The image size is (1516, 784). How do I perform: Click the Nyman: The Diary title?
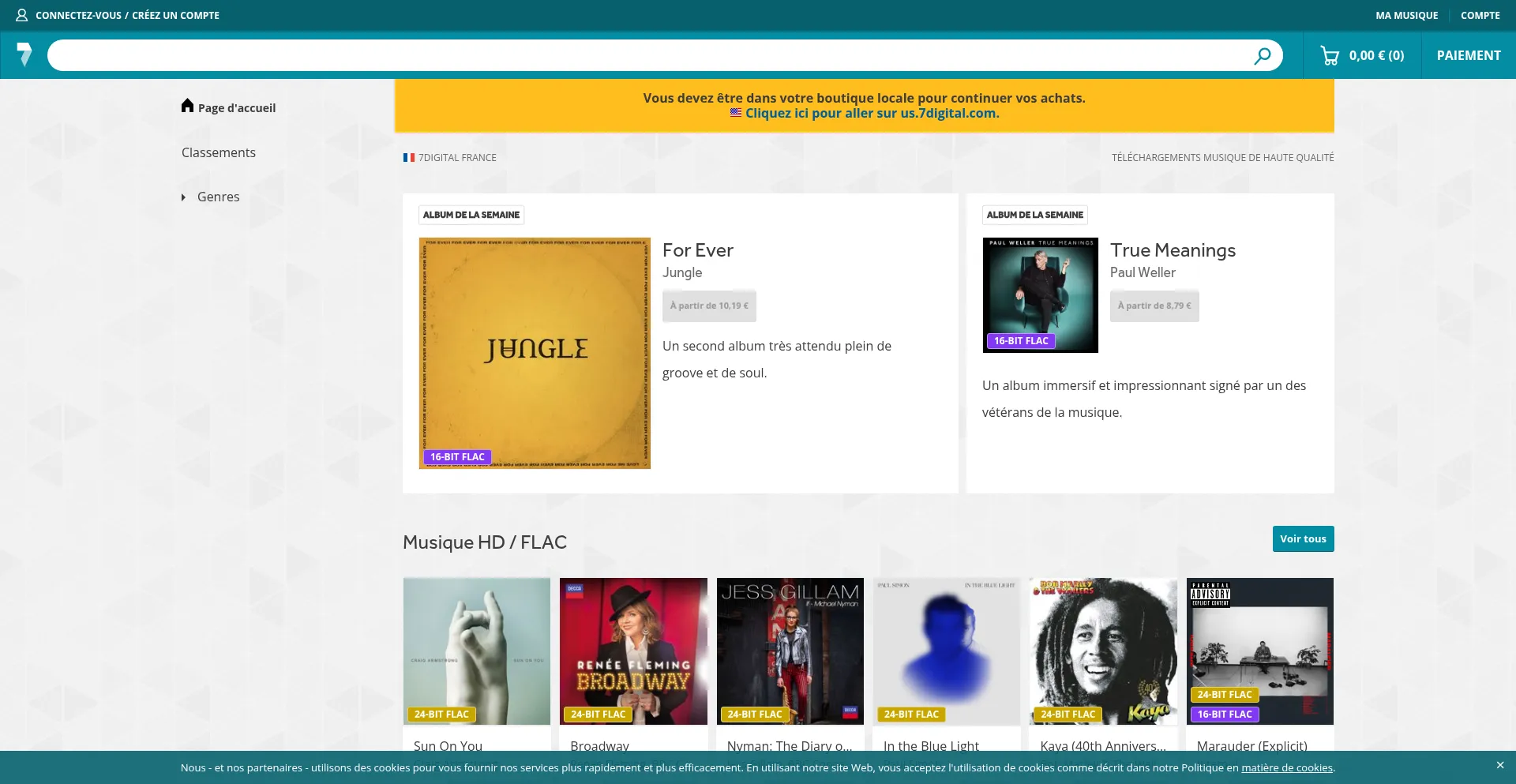(x=790, y=745)
